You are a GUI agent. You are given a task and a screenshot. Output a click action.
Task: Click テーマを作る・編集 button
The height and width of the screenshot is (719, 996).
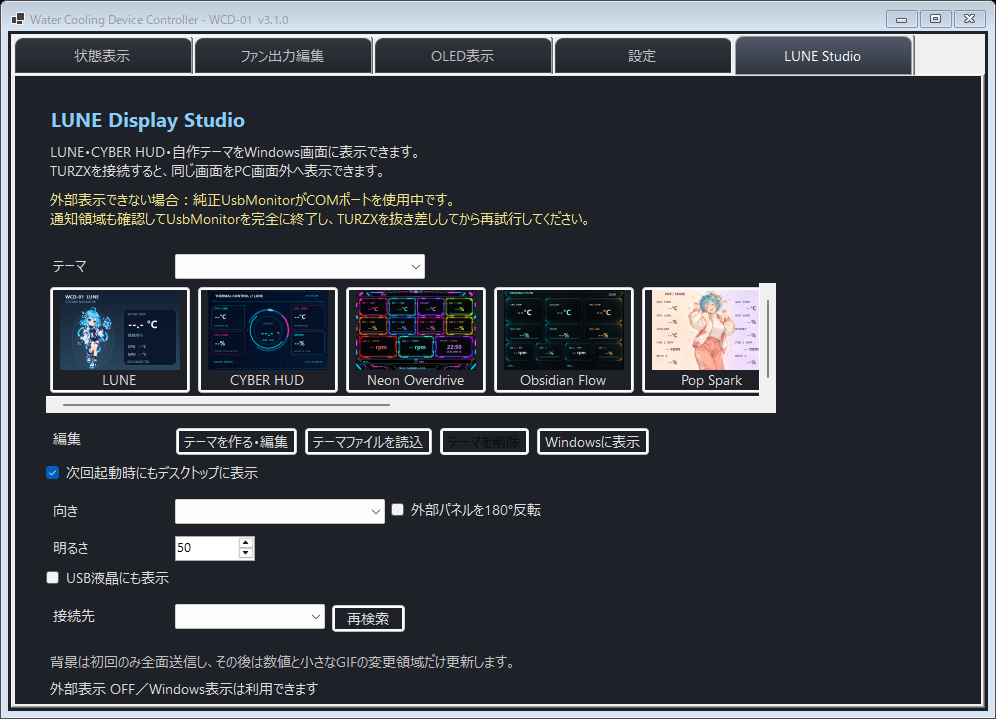(236, 442)
